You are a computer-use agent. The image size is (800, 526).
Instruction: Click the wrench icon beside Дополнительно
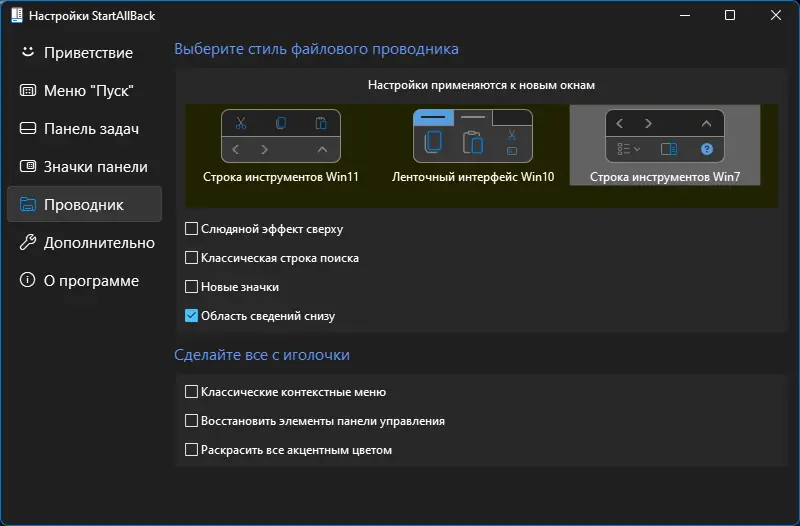pyautogui.click(x=28, y=242)
